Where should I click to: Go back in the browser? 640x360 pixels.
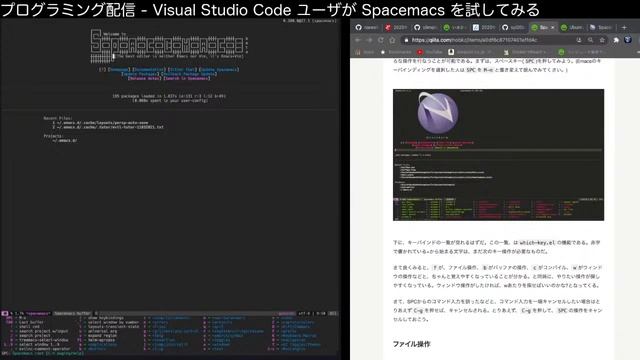[x=358, y=40]
